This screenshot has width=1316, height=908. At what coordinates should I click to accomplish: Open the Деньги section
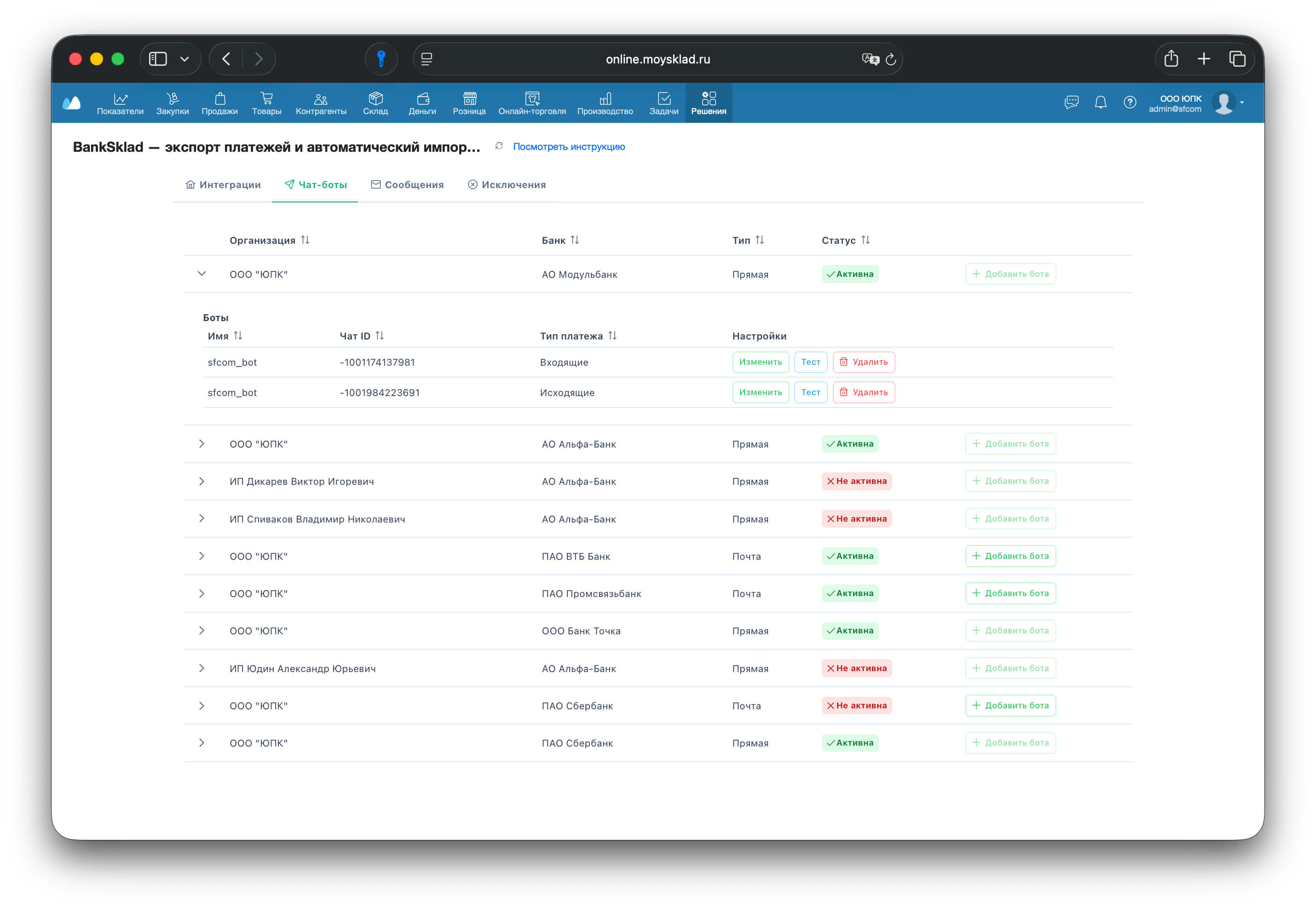tap(422, 103)
